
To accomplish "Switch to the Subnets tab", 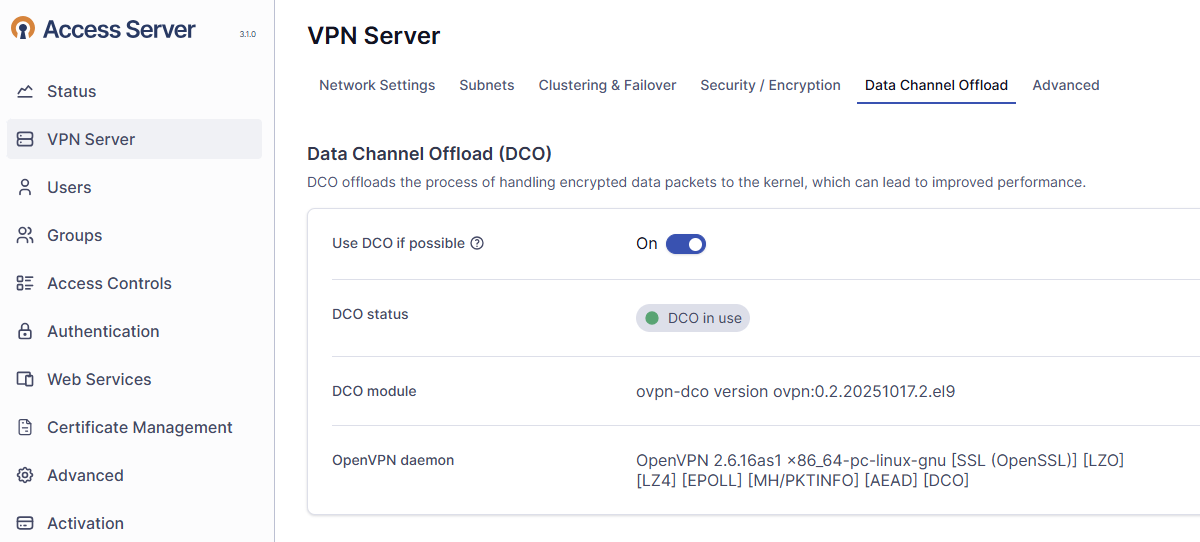I will point(487,85).
